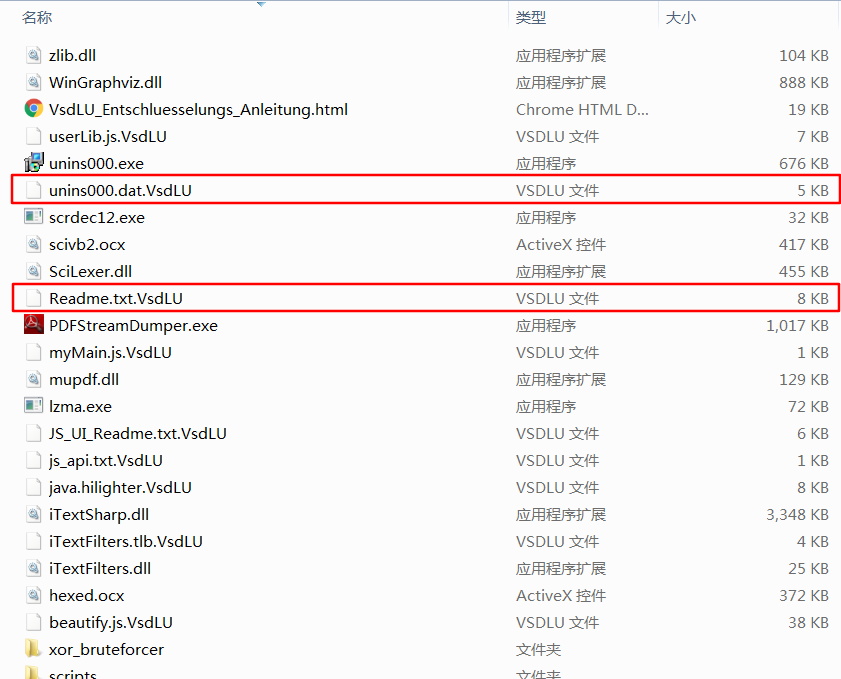Sort files by the 类型 column header
The image size is (841, 679).
[x=531, y=18]
